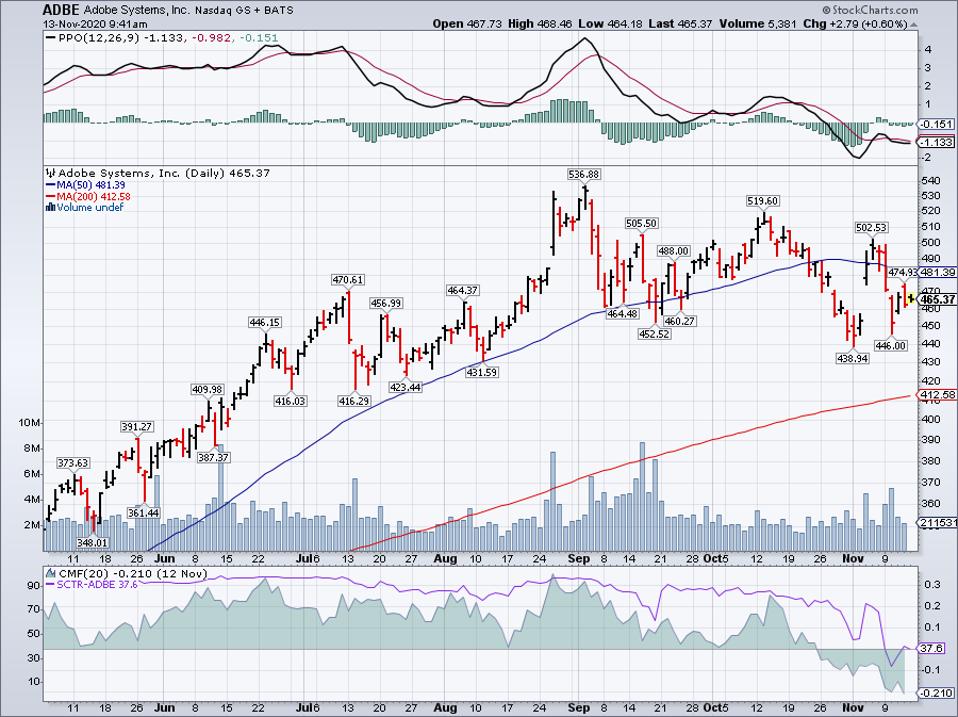Click the Chg +2.79 (+0.60%) header value
This screenshot has height=717, width=958.
(x=855, y=24)
